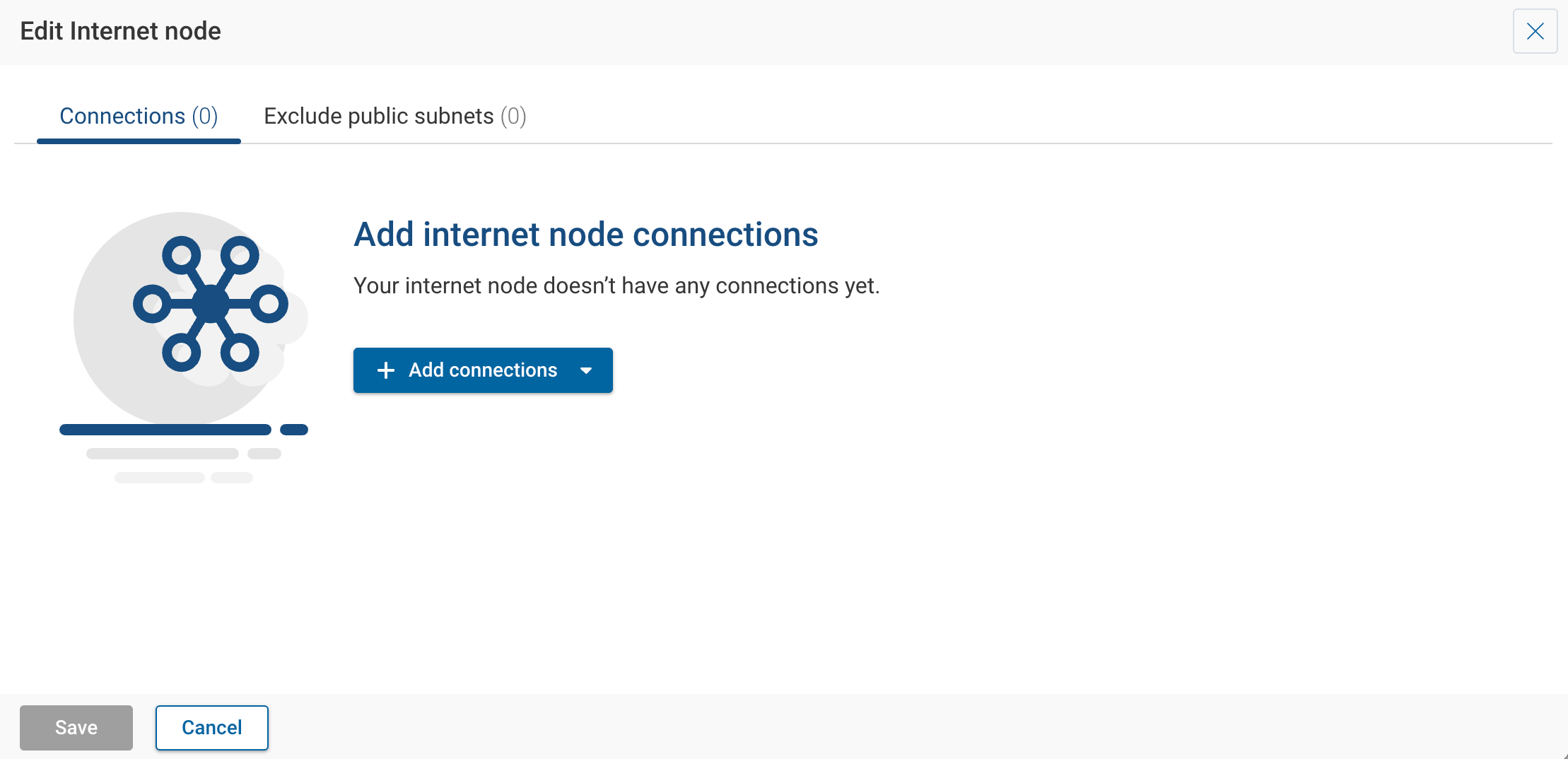
Task: Select the Connections (0) tab
Action: [x=139, y=116]
